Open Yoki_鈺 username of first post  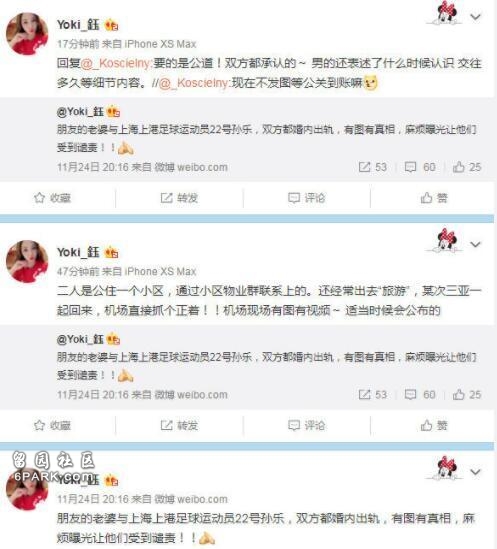(78, 25)
